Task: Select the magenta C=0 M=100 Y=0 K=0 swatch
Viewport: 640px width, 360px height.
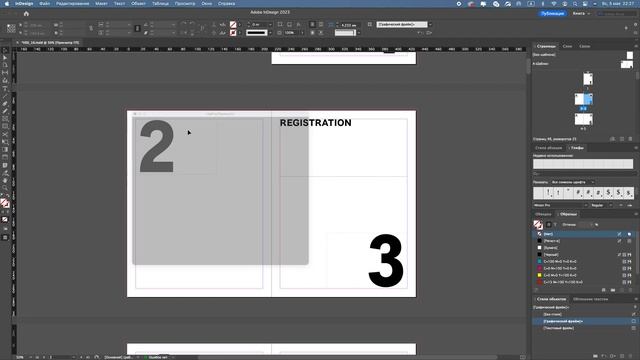Action: tap(584, 269)
